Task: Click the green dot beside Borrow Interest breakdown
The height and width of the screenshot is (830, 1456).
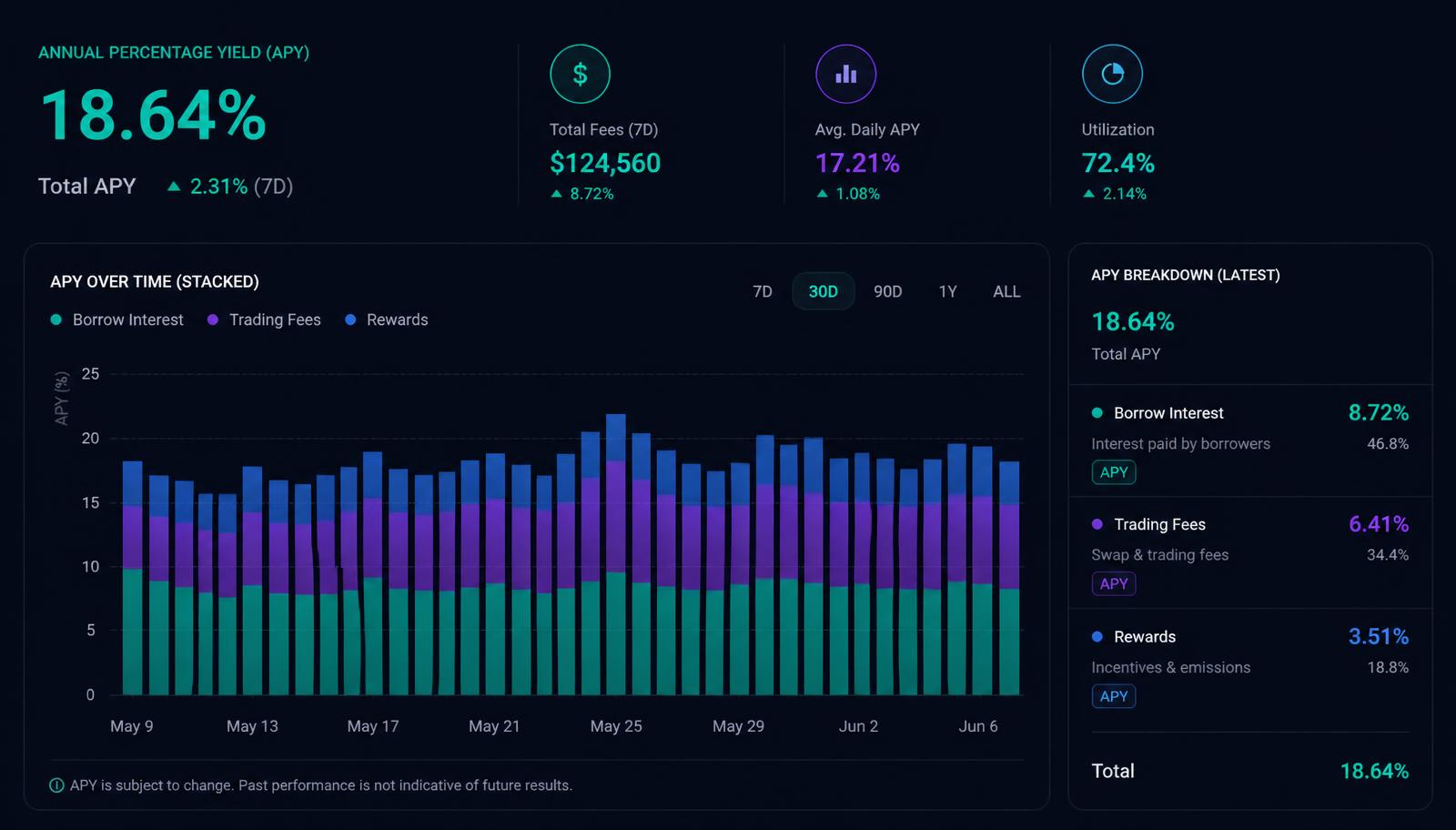Action: coord(1097,413)
